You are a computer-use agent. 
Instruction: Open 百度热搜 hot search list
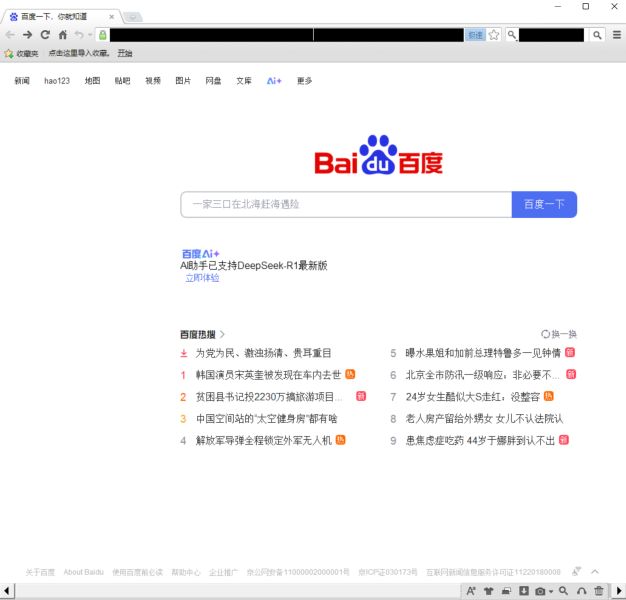point(202,335)
